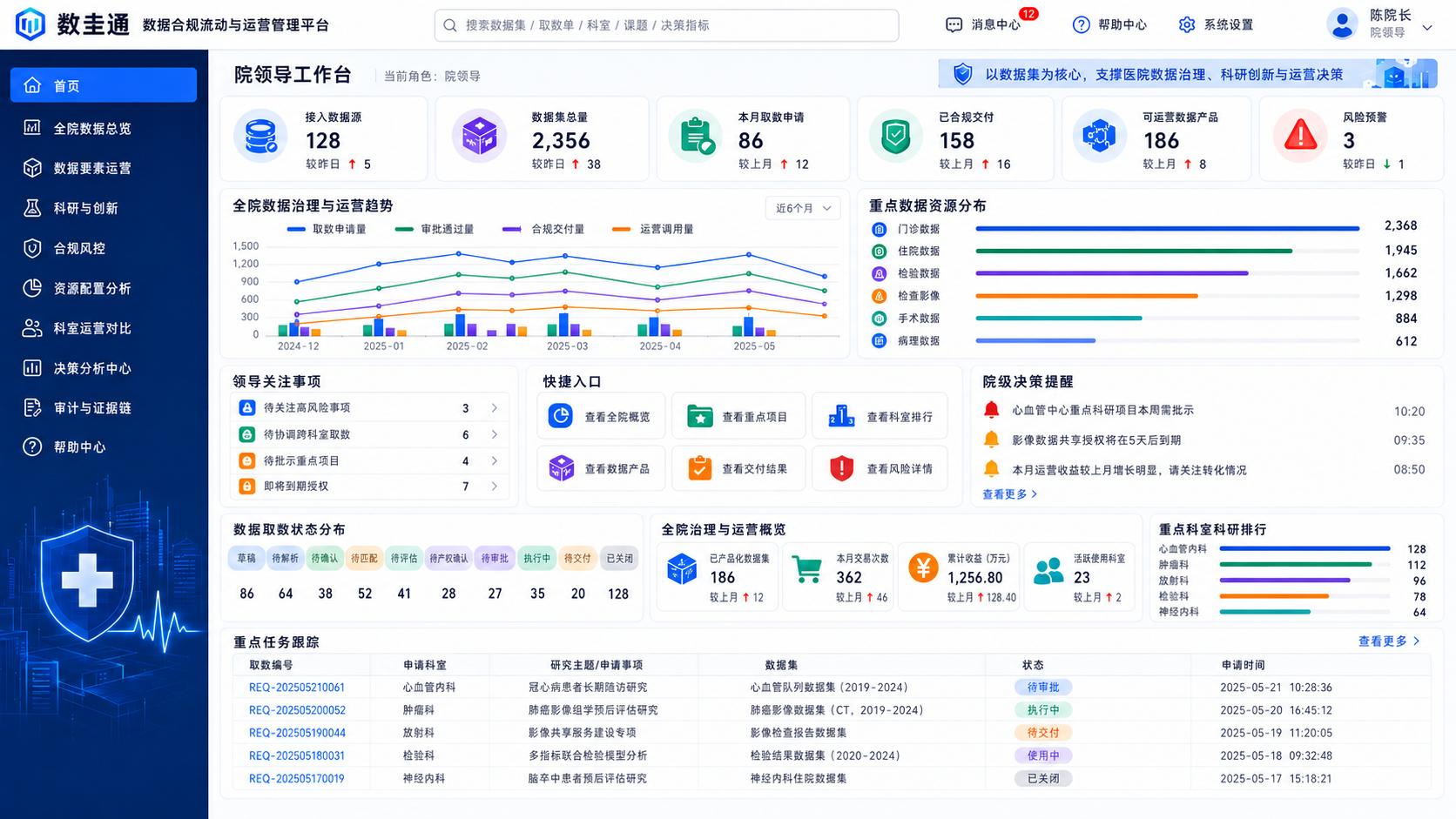Open the 消息中心 message icon
This screenshot has height=819, width=1456.
[x=954, y=25]
